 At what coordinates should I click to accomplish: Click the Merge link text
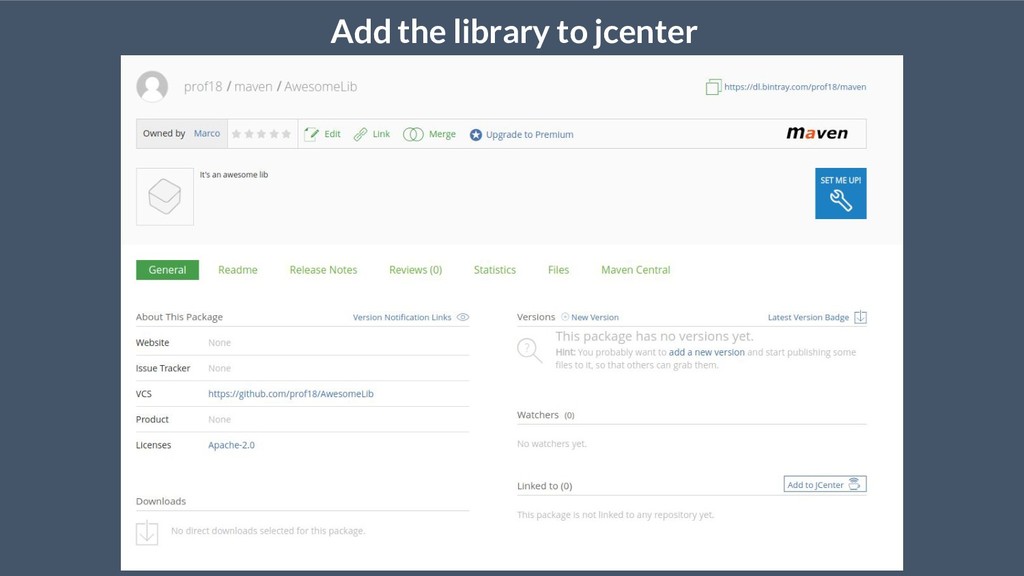pos(442,134)
